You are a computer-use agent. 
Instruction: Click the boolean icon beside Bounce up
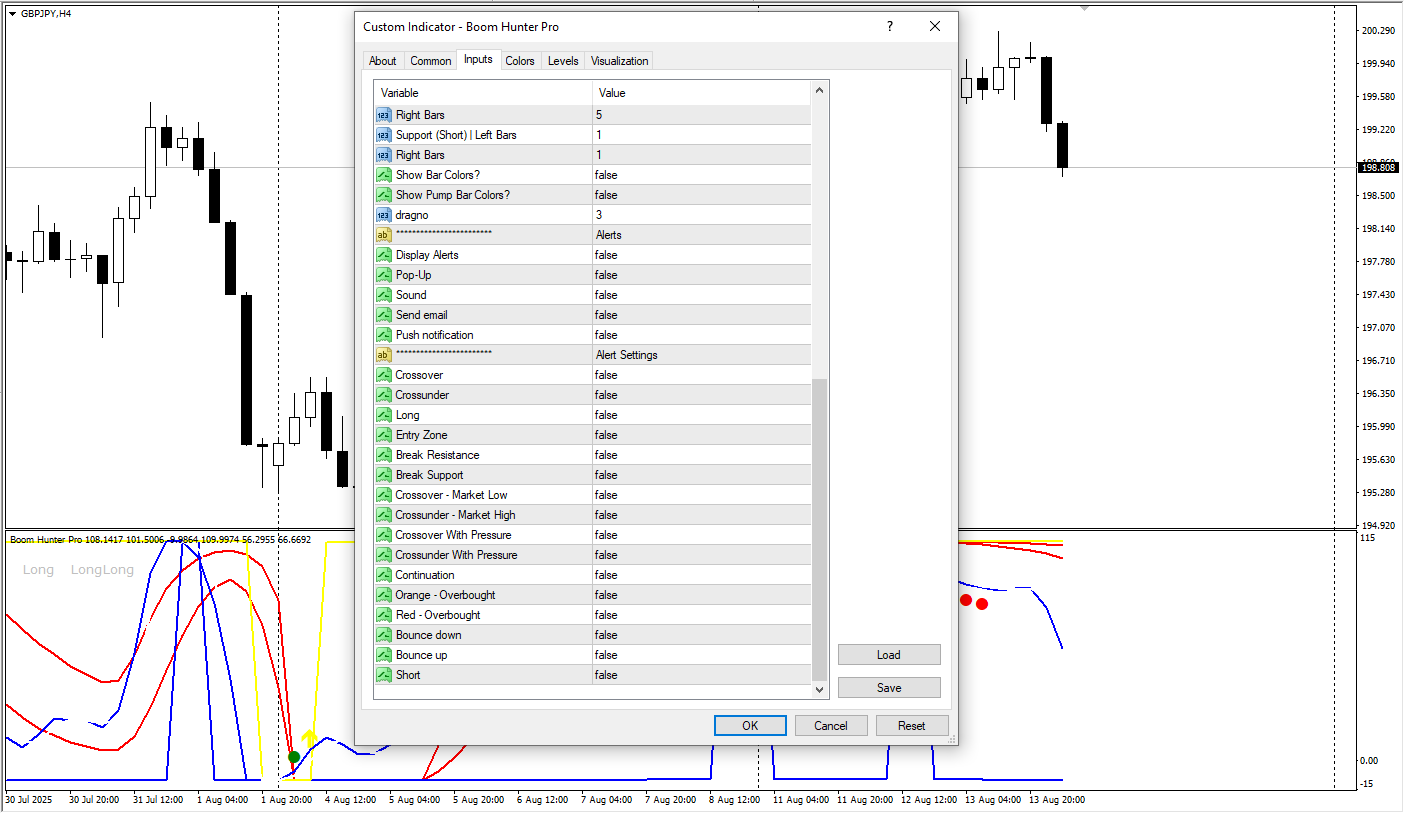click(x=384, y=655)
